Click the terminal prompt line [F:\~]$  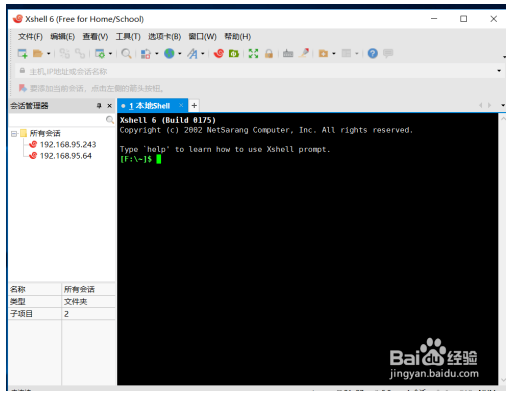coord(136,159)
